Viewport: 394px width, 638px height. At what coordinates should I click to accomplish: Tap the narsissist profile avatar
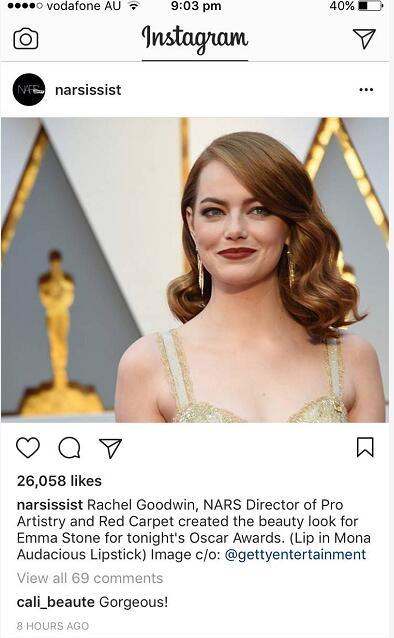29,90
